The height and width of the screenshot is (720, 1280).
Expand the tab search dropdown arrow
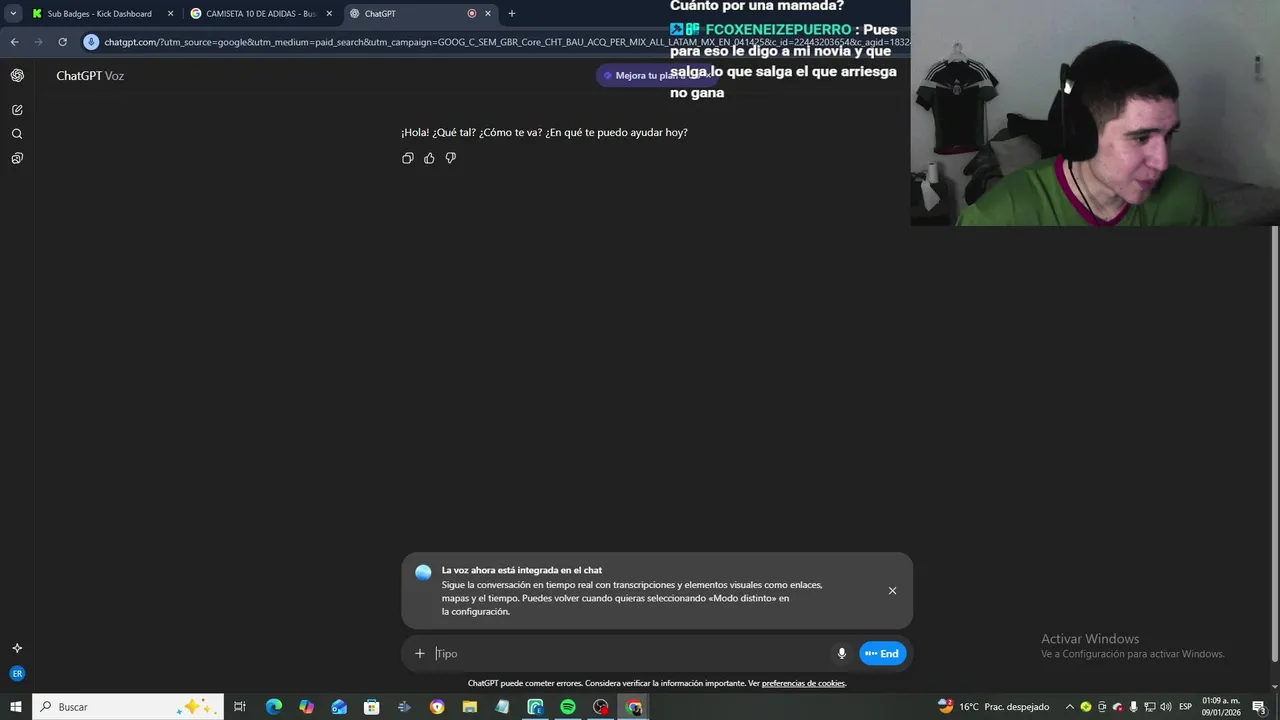[x=13, y=14]
